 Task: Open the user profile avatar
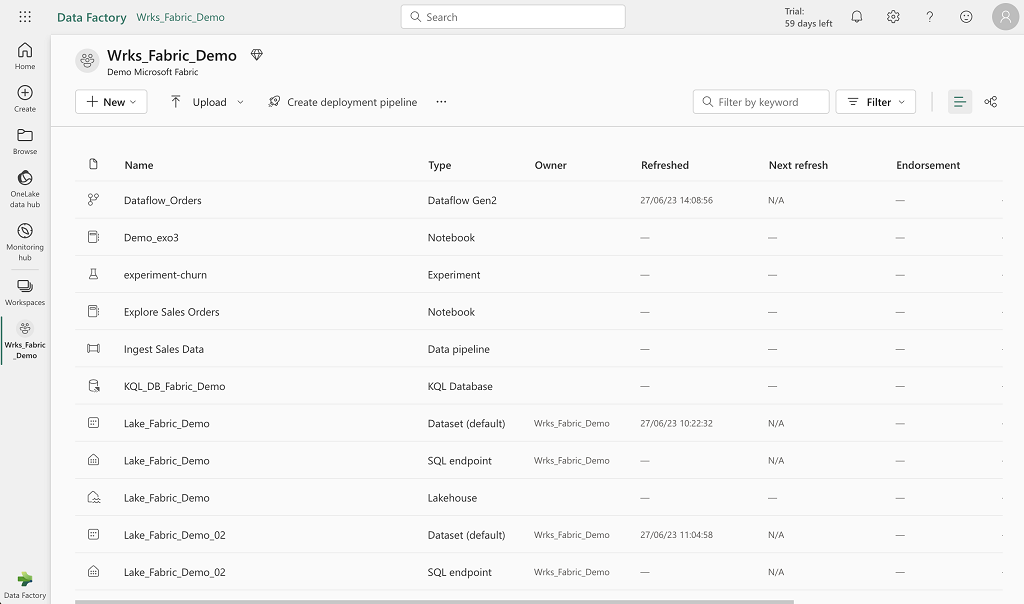[x=1006, y=17]
